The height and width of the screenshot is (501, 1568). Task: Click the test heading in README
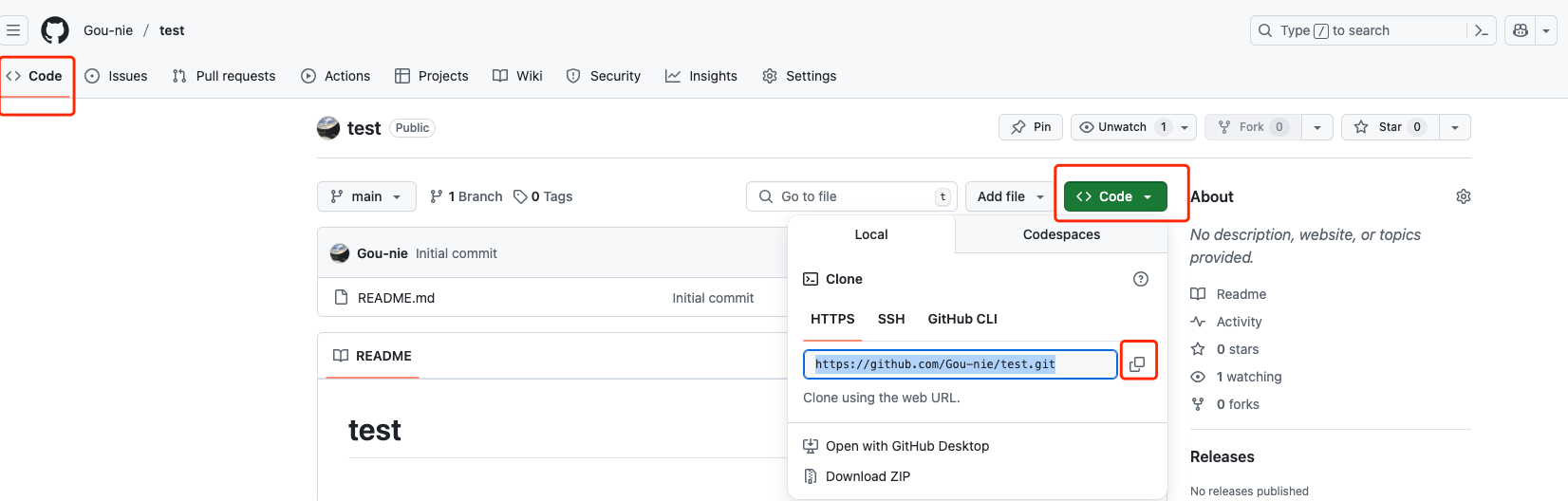click(x=375, y=431)
